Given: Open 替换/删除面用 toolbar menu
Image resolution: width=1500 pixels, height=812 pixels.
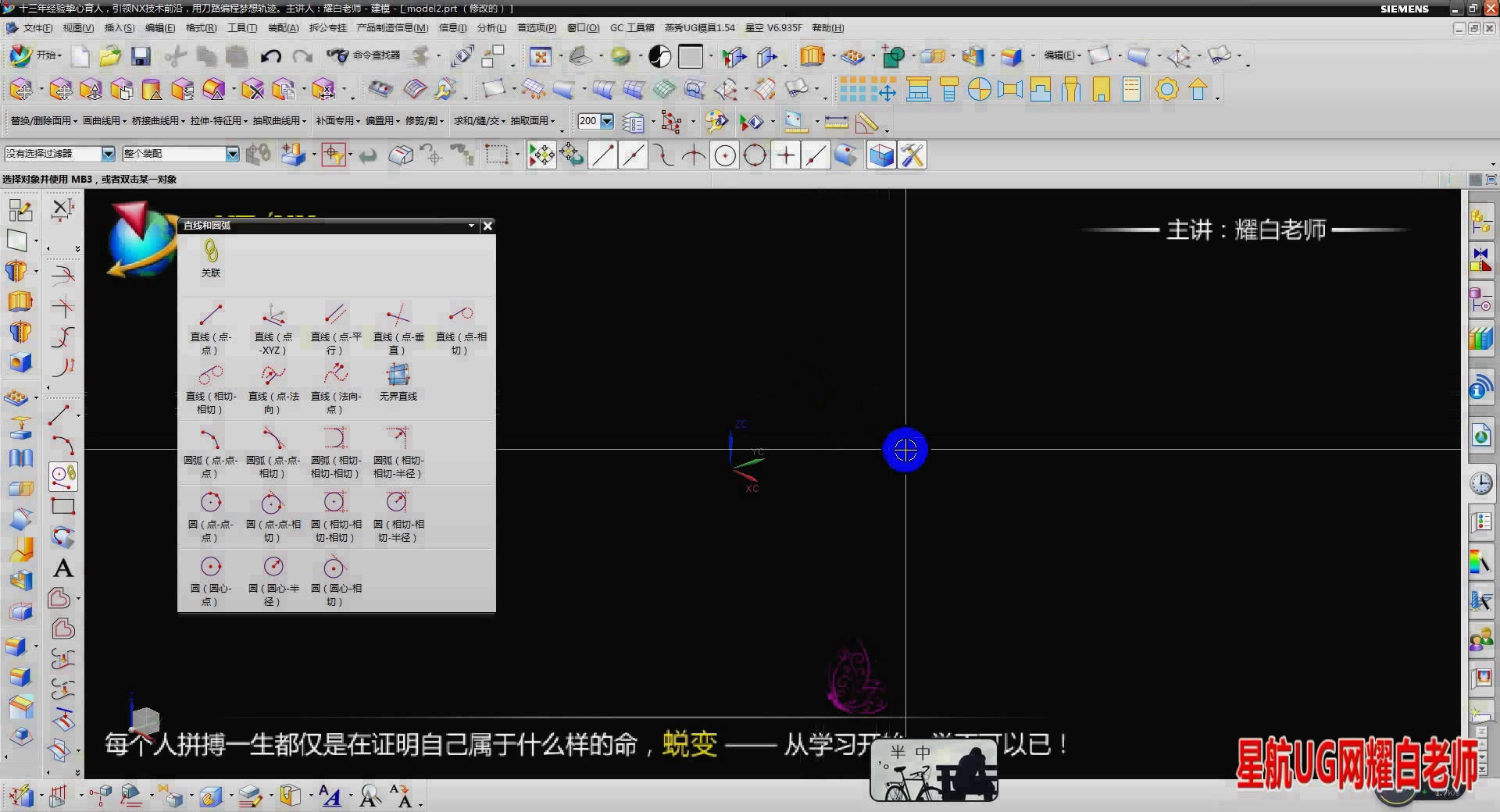Looking at the screenshot, I should pyautogui.click(x=43, y=121).
